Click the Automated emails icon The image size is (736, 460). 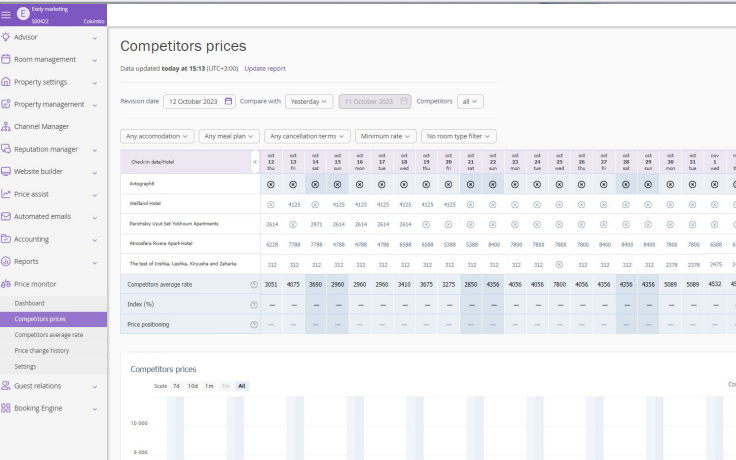[x=6, y=216]
